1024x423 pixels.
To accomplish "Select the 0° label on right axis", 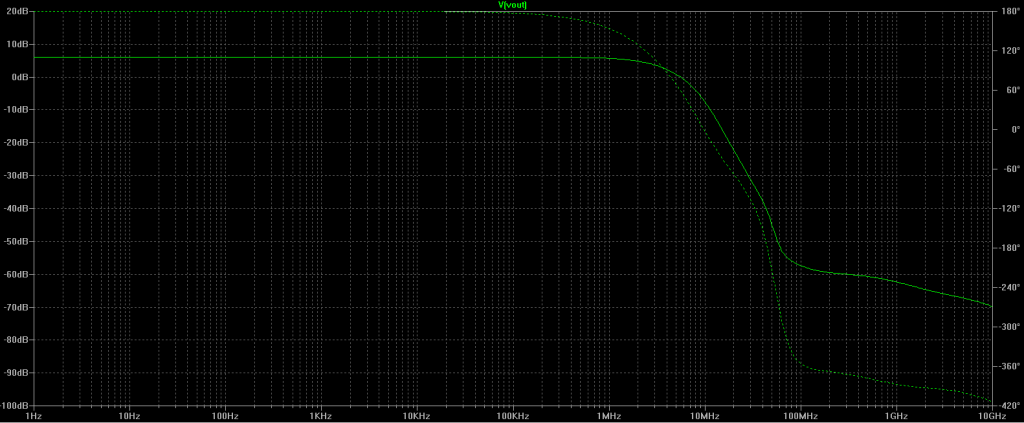I will point(1004,130).
